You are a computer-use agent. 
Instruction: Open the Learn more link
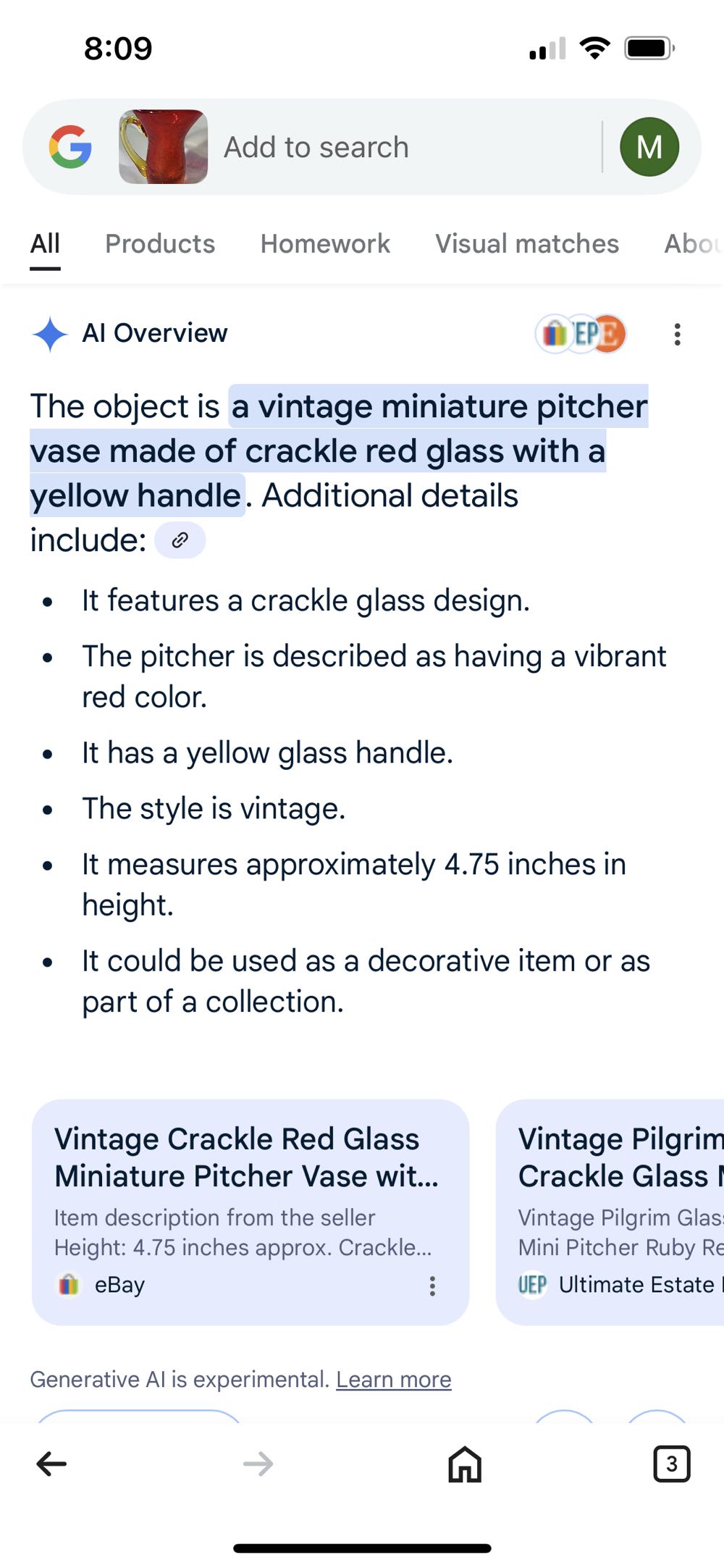pos(393,1379)
